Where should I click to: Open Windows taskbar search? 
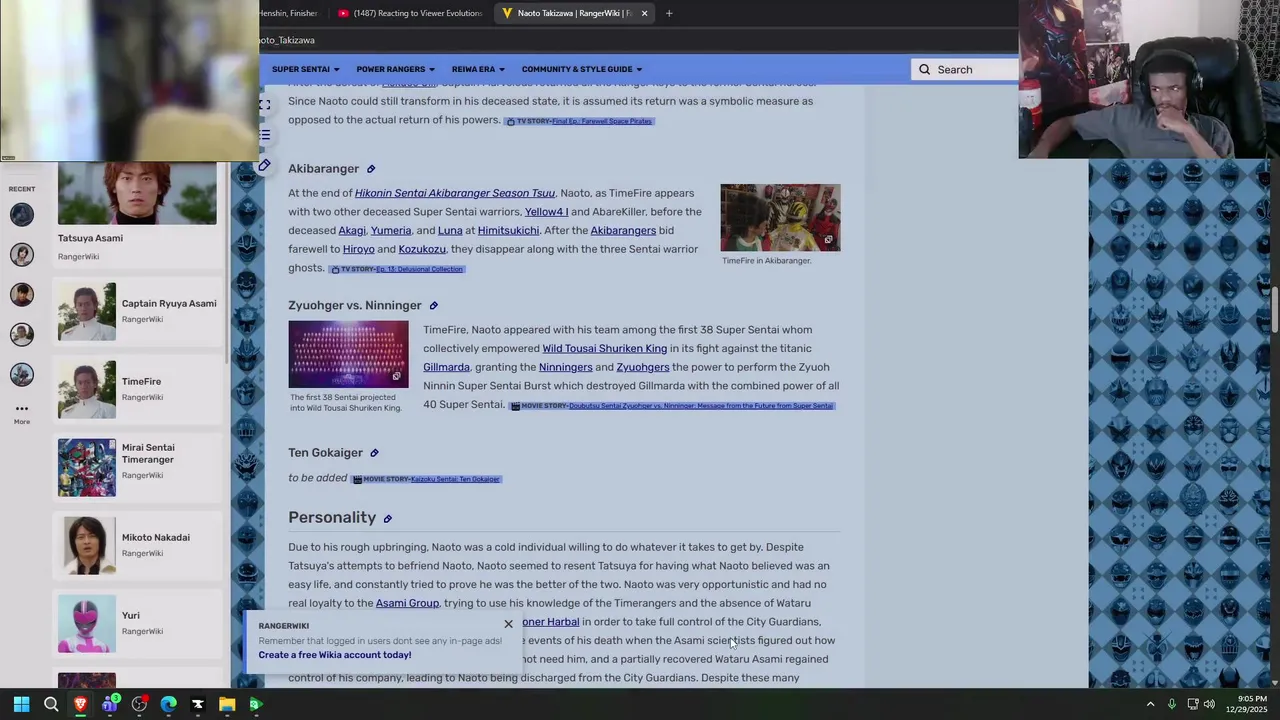click(x=51, y=704)
